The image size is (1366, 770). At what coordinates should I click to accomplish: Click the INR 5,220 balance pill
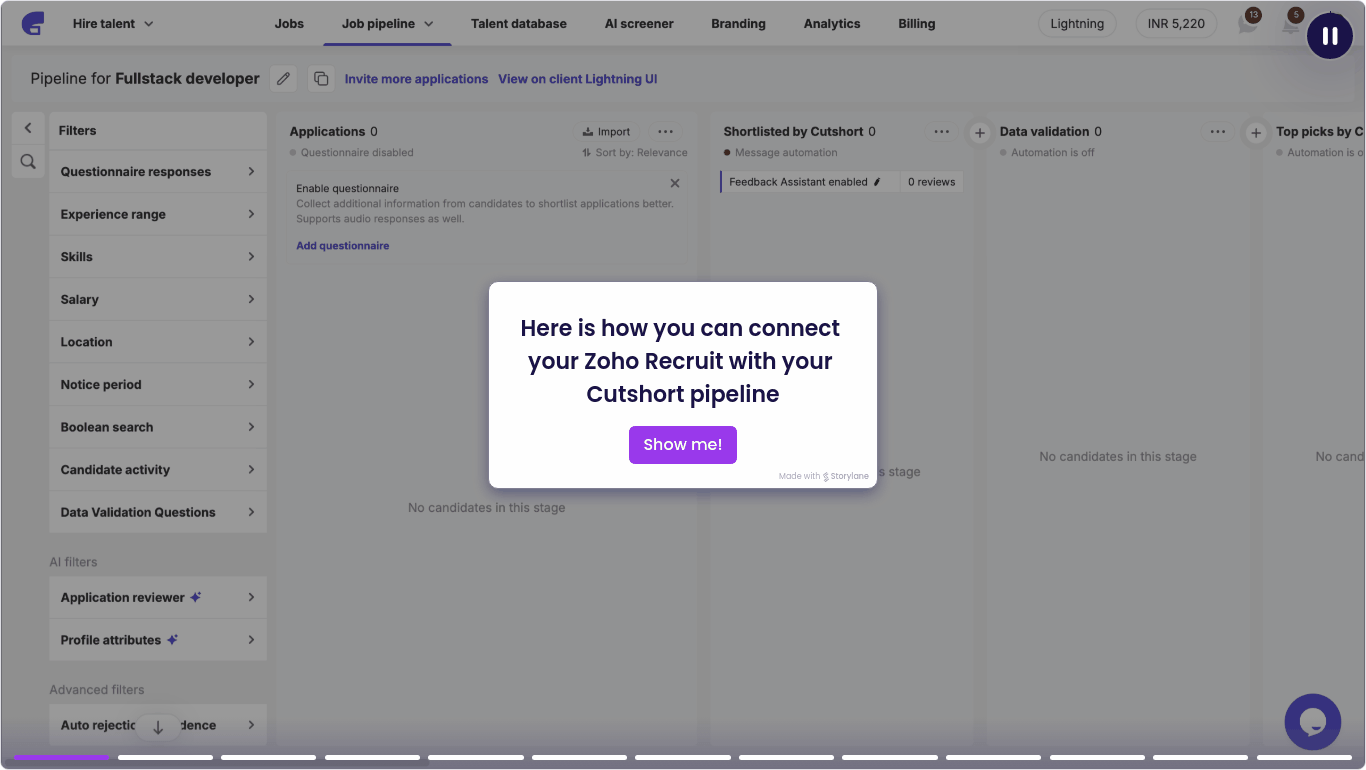(1176, 23)
